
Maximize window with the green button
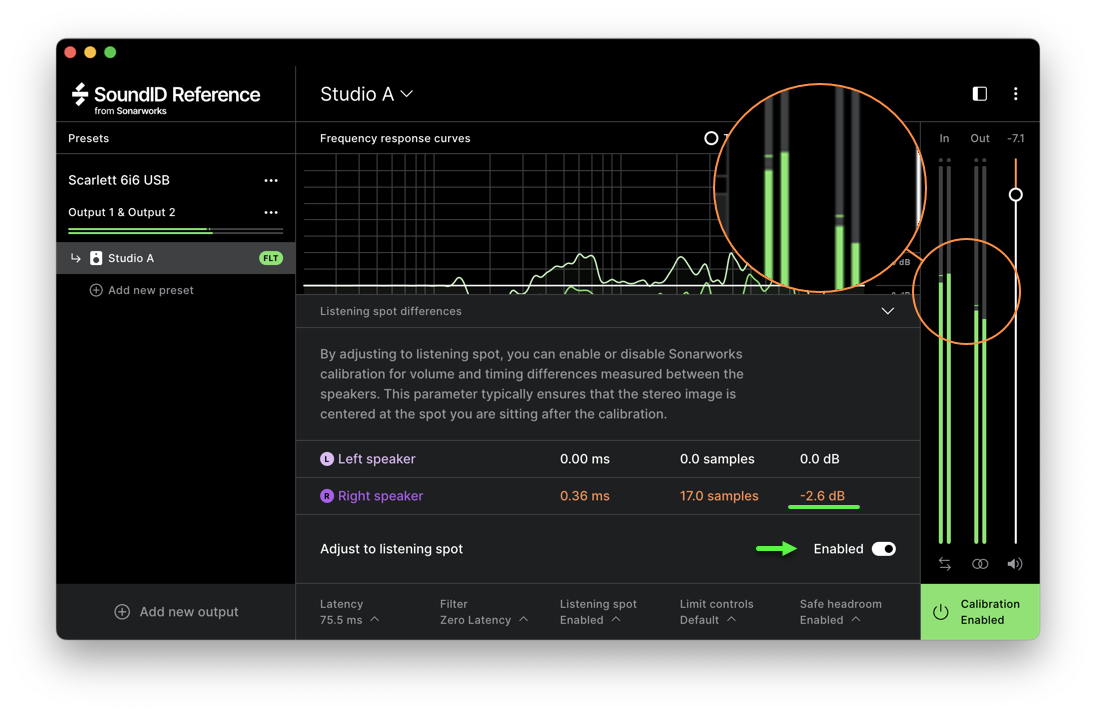coord(110,52)
